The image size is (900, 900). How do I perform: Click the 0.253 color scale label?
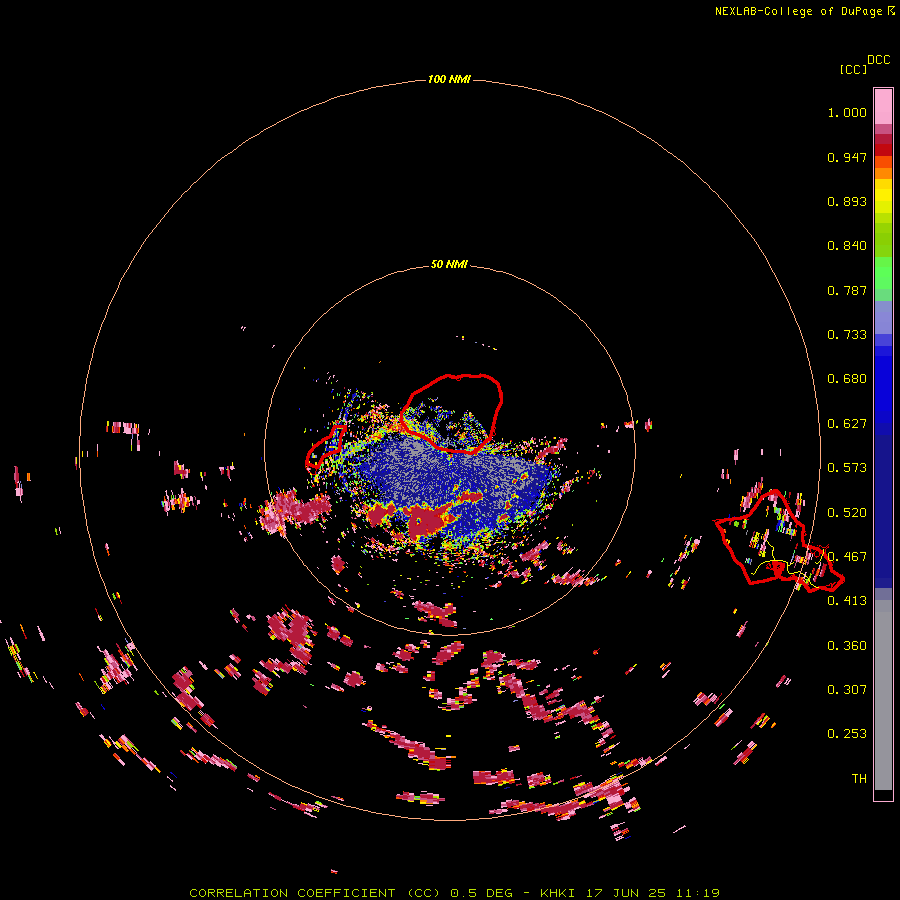click(x=847, y=734)
